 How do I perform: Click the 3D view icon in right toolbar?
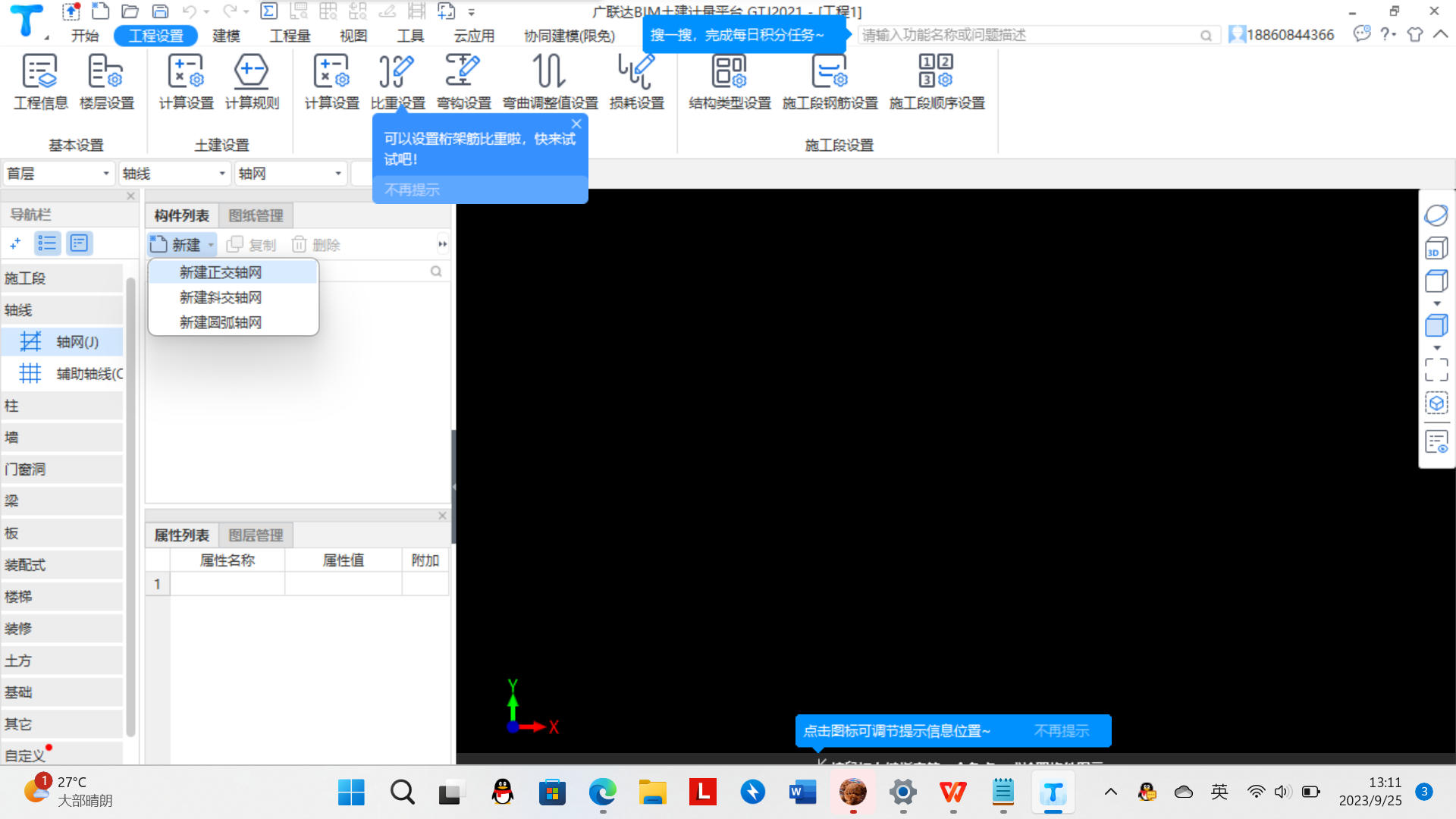coord(1436,248)
